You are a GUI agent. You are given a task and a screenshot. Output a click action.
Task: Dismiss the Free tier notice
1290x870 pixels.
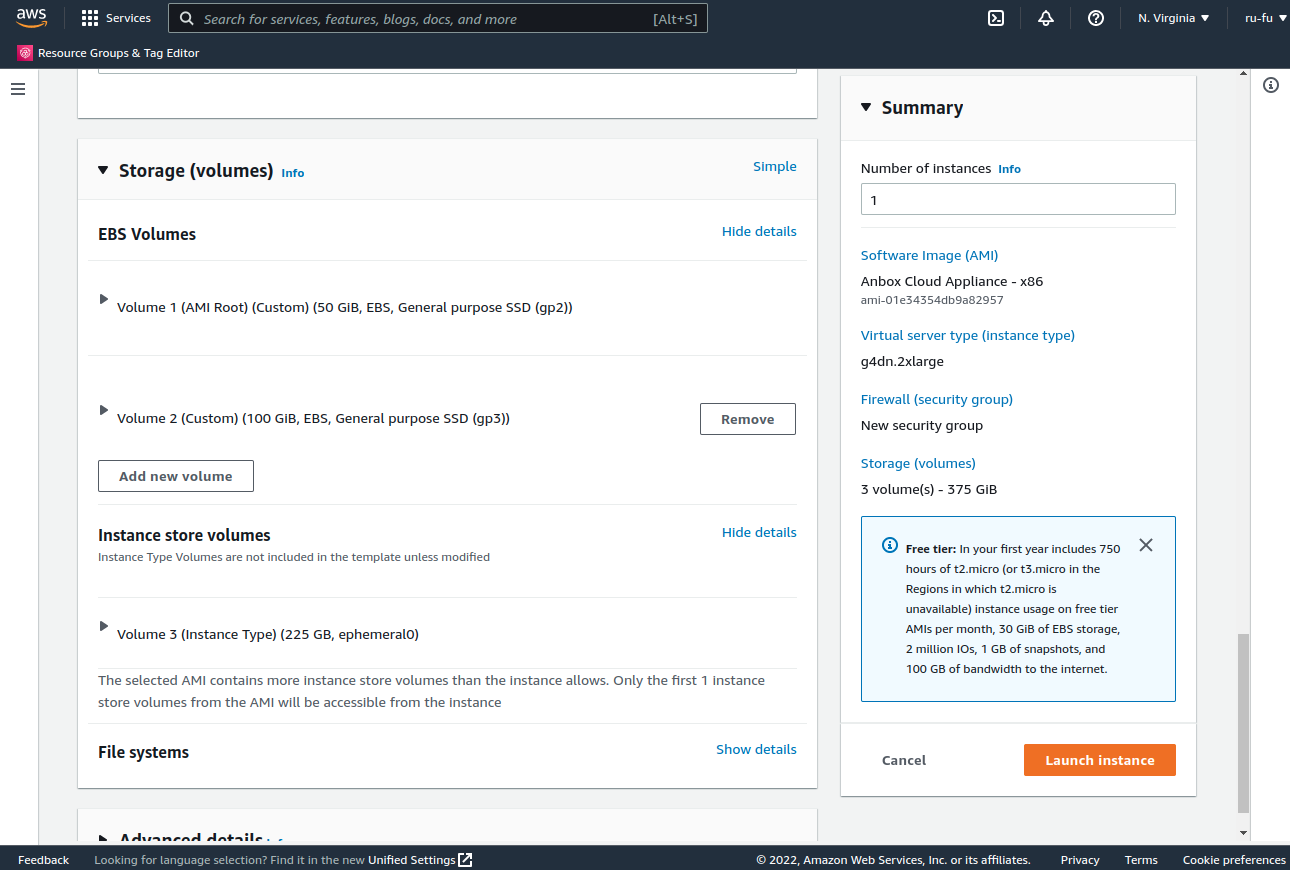pos(1146,545)
